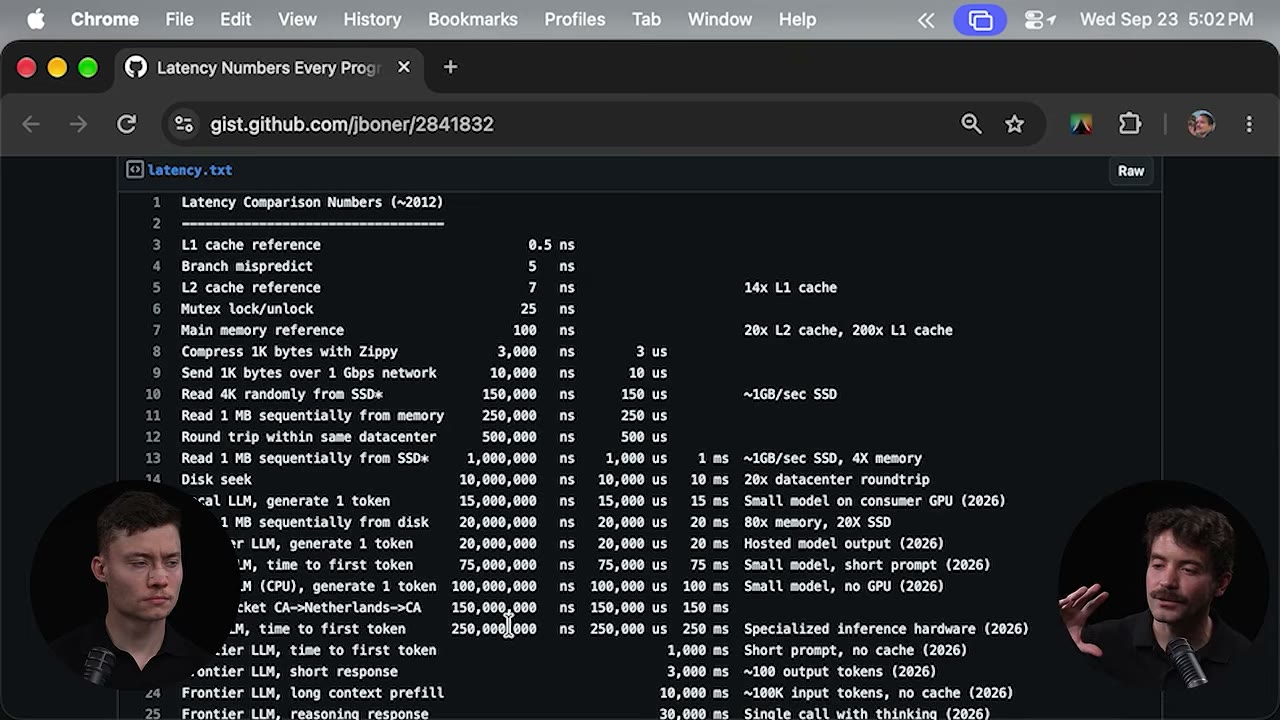Reload the page
The height and width of the screenshot is (720, 1280).
[x=126, y=124]
